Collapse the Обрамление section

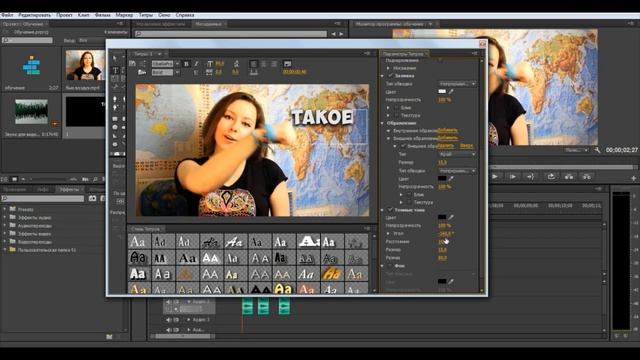click(x=383, y=123)
